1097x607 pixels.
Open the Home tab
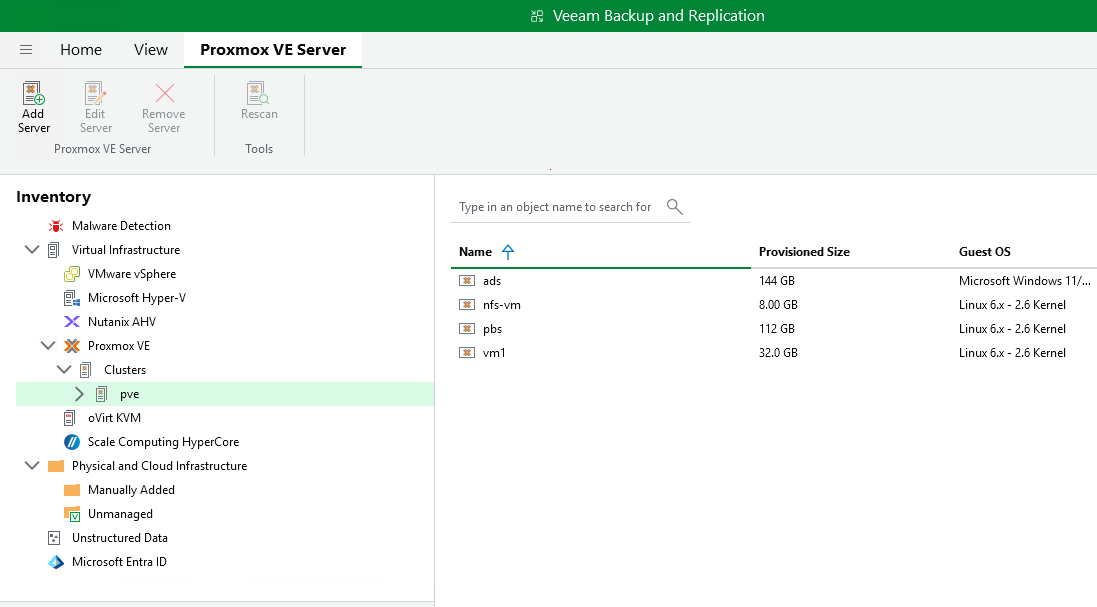coord(81,50)
